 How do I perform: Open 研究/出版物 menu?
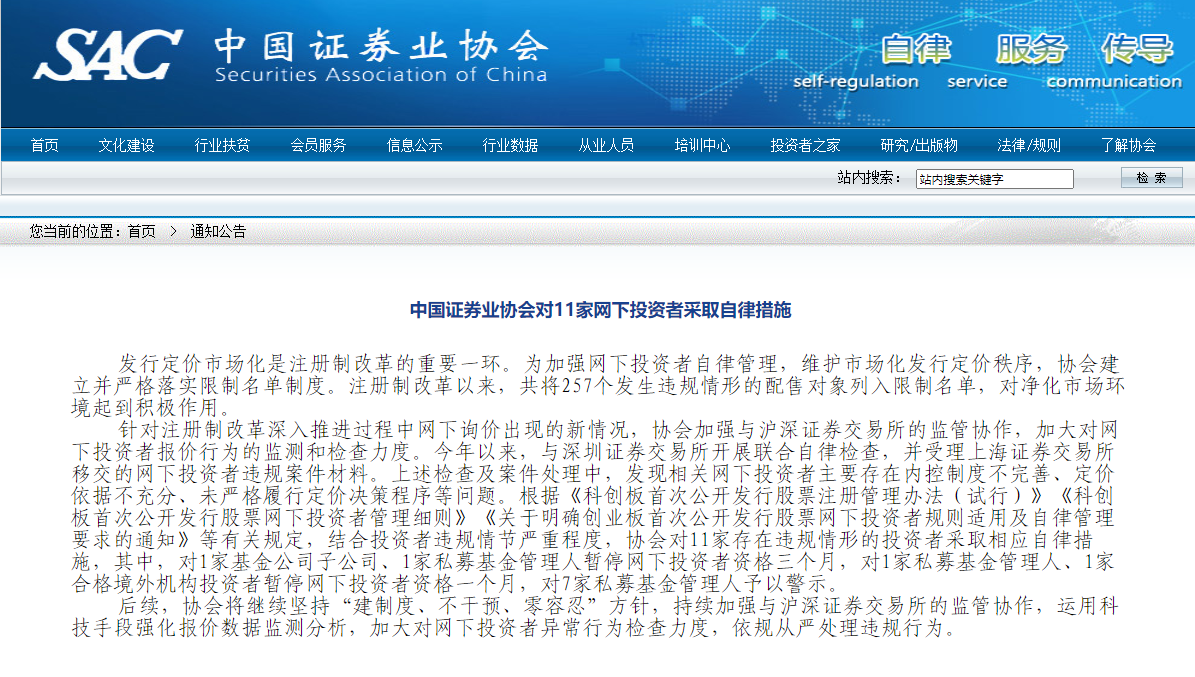[x=918, y=145]
